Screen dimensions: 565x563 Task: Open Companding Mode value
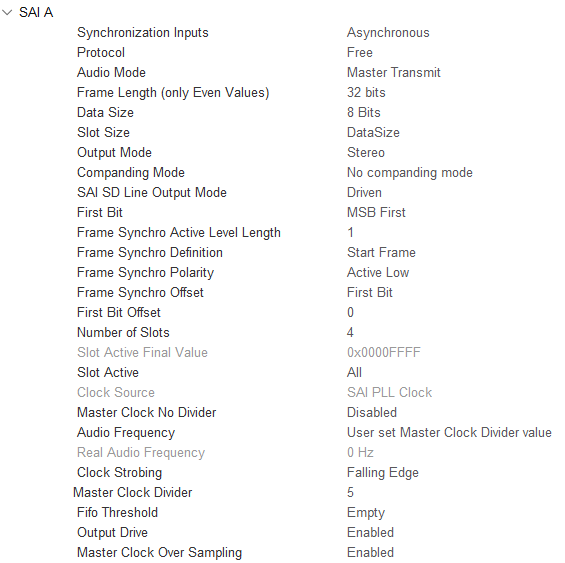(410, 173)
